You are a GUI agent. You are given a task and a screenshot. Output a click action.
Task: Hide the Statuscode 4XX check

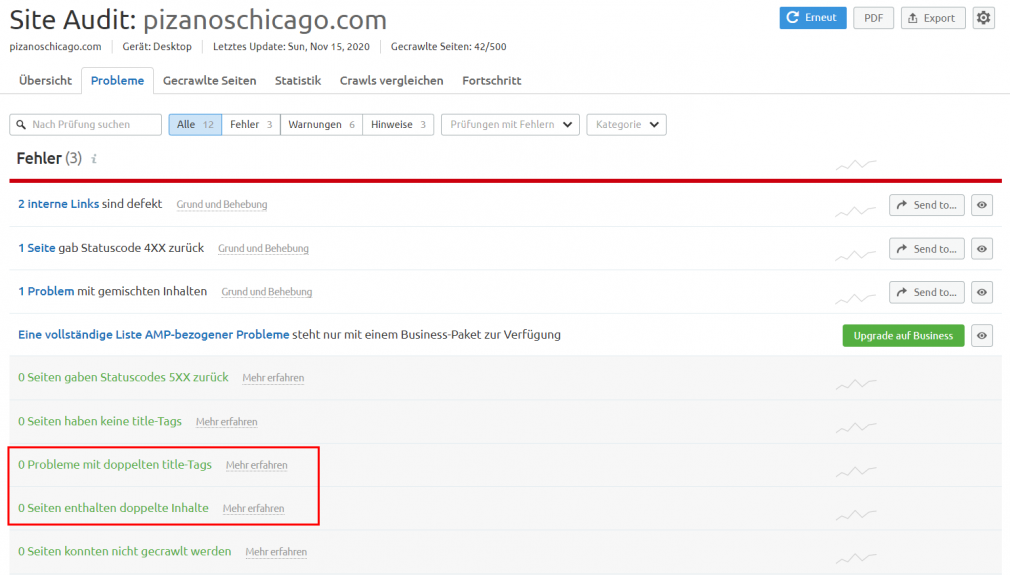coord(982,249)
